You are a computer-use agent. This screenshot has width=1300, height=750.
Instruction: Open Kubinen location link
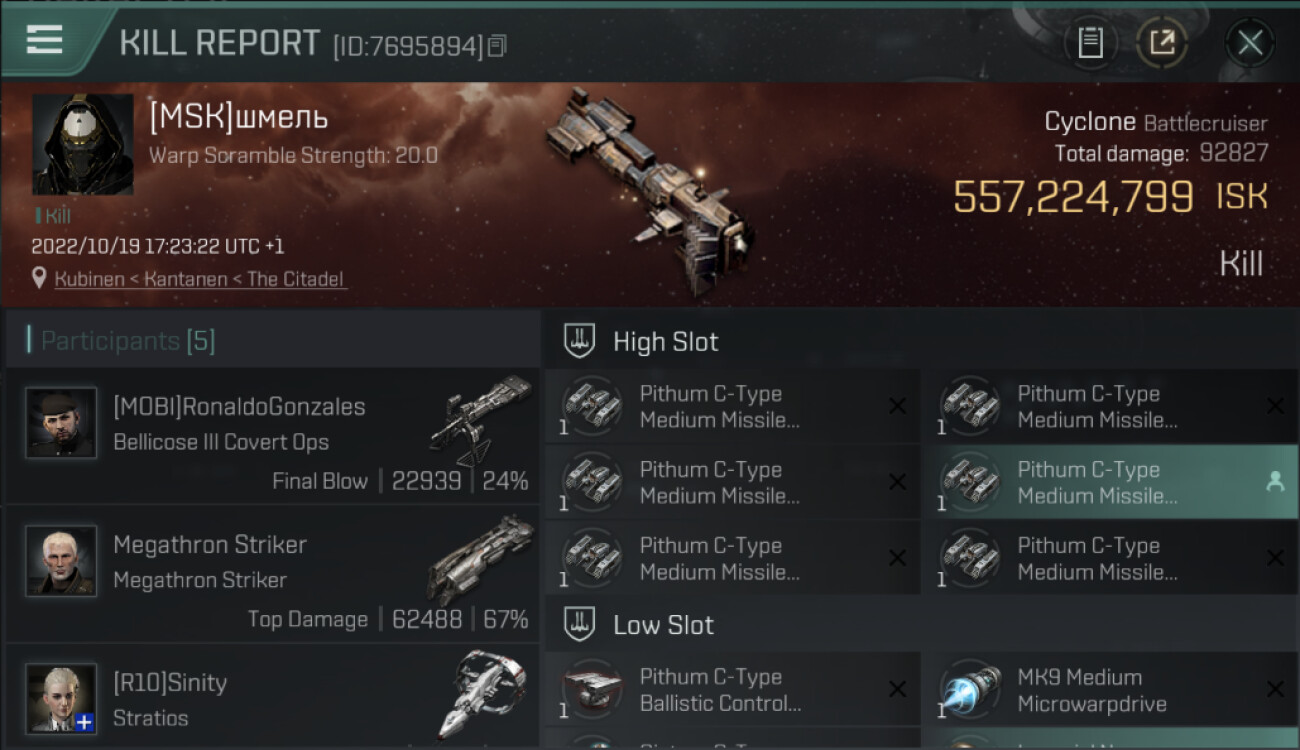coord(90,280)
